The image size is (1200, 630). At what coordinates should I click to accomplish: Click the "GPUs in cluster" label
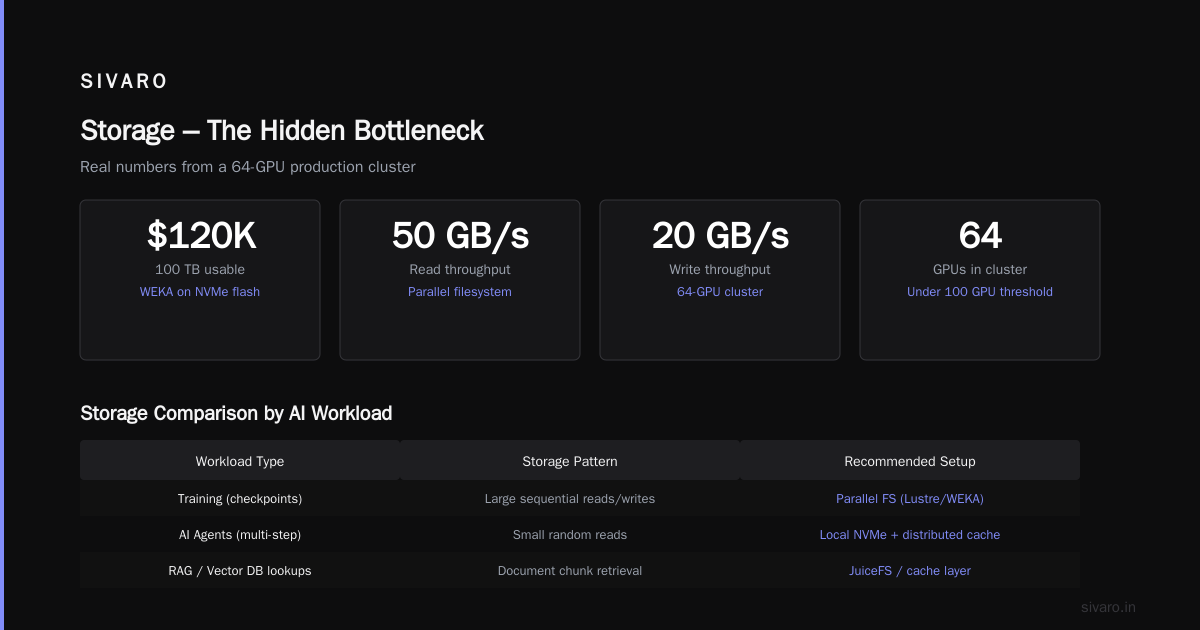click(980, 269)
